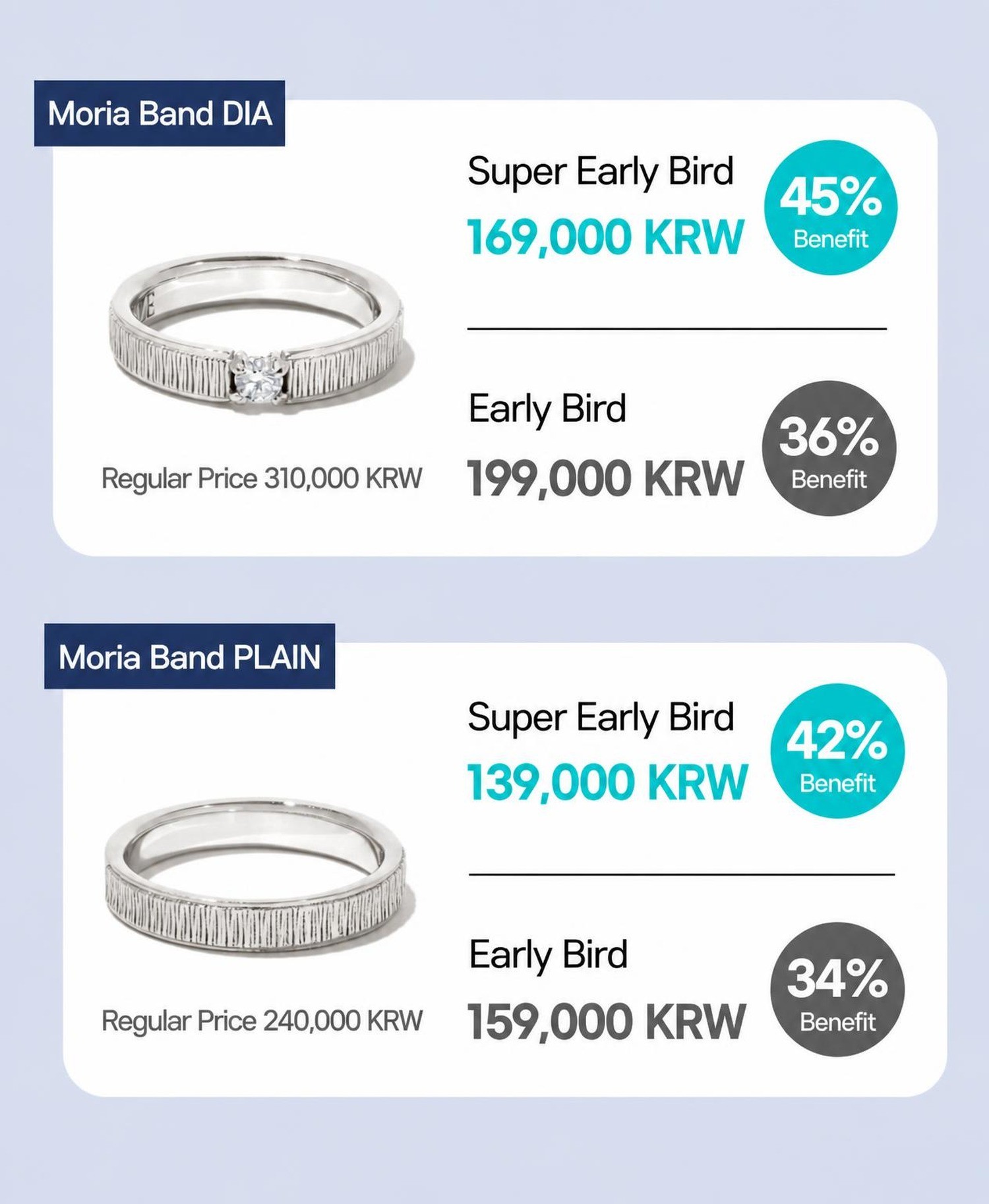The image size is (989, 1204).
Task: Click Super Early Bird heading in DIA card
Action: tap(600, 173)
